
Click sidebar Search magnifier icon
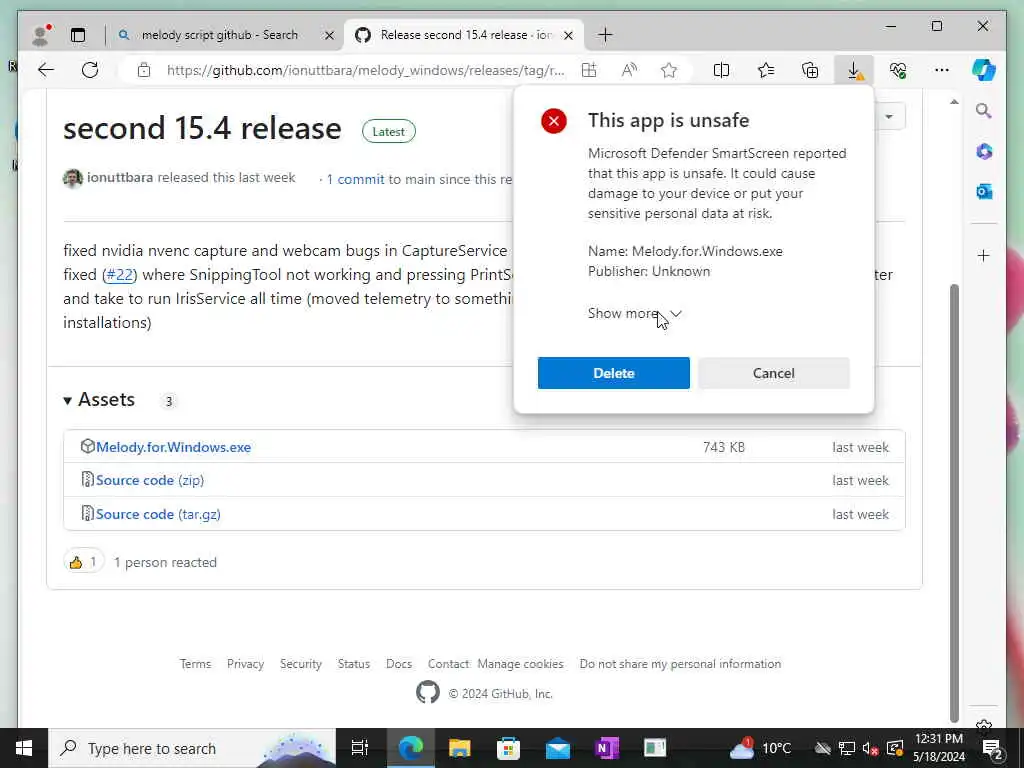coord(984,110)
